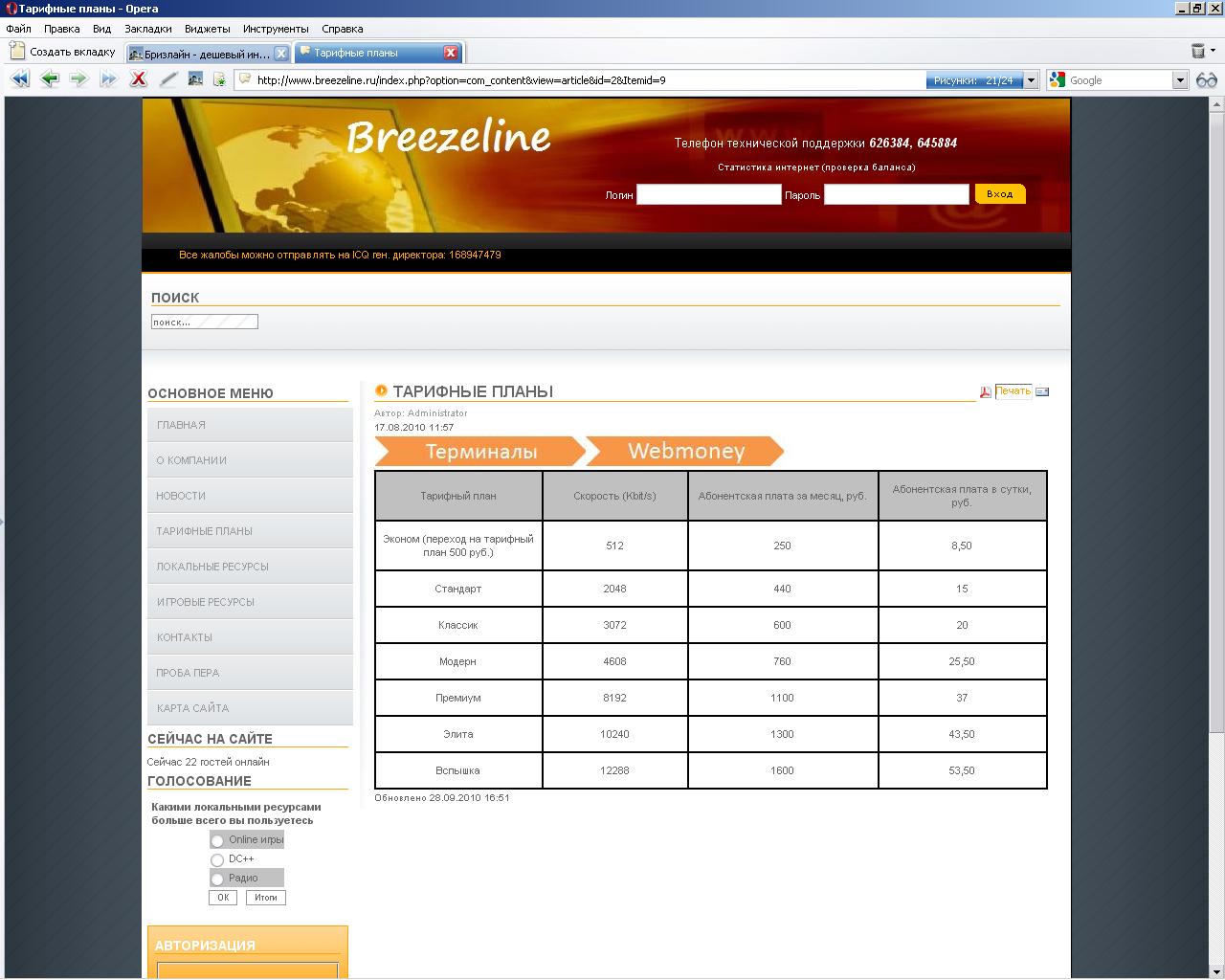Click the wand/pencil toolbar icon
Image resolution: width=1225 pixels, height=980 pixels.
coord(168,79)
